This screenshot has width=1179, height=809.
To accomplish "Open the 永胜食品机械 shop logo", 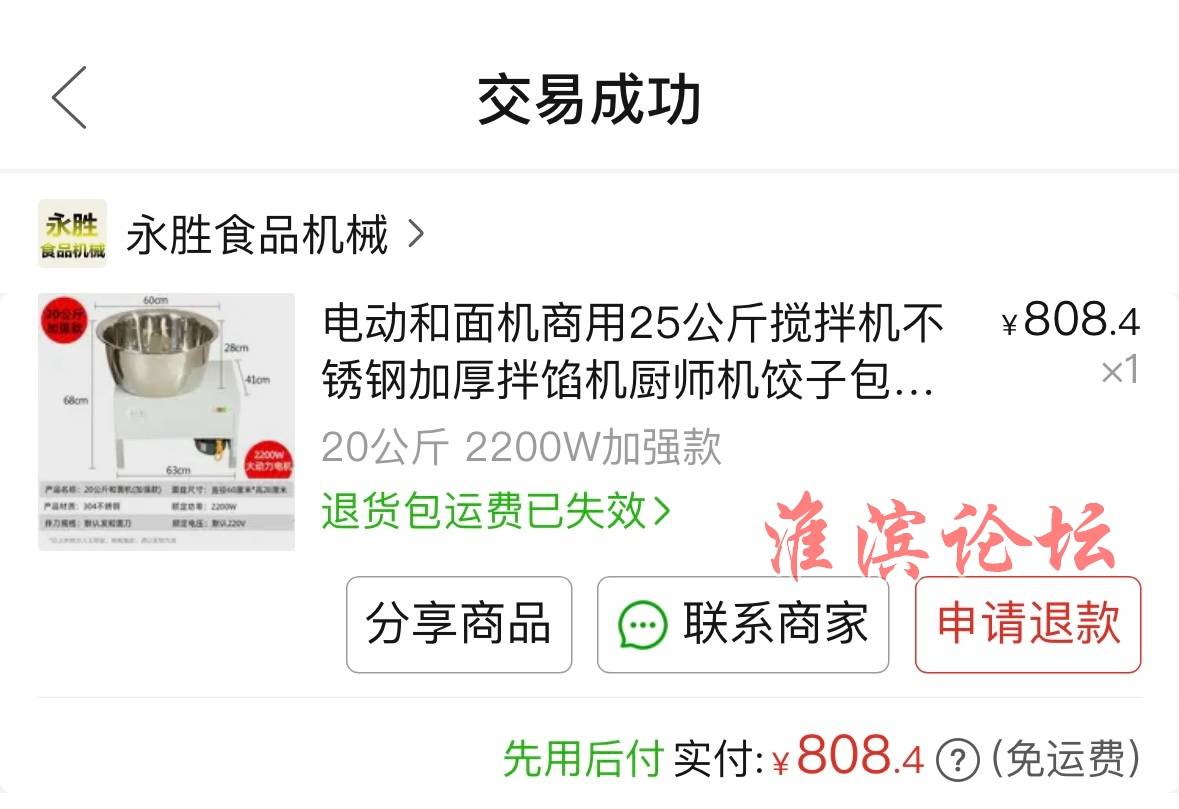I will coord(72,234).
